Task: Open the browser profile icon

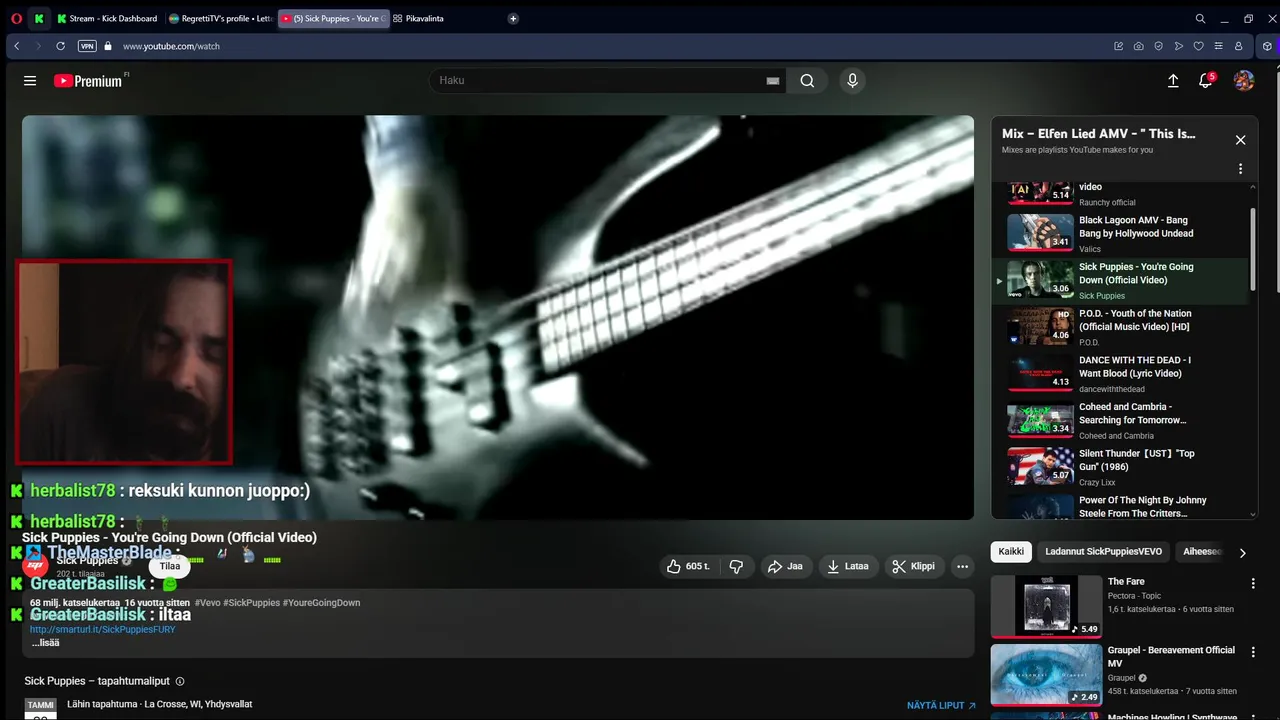Action: pos(1238,46)
